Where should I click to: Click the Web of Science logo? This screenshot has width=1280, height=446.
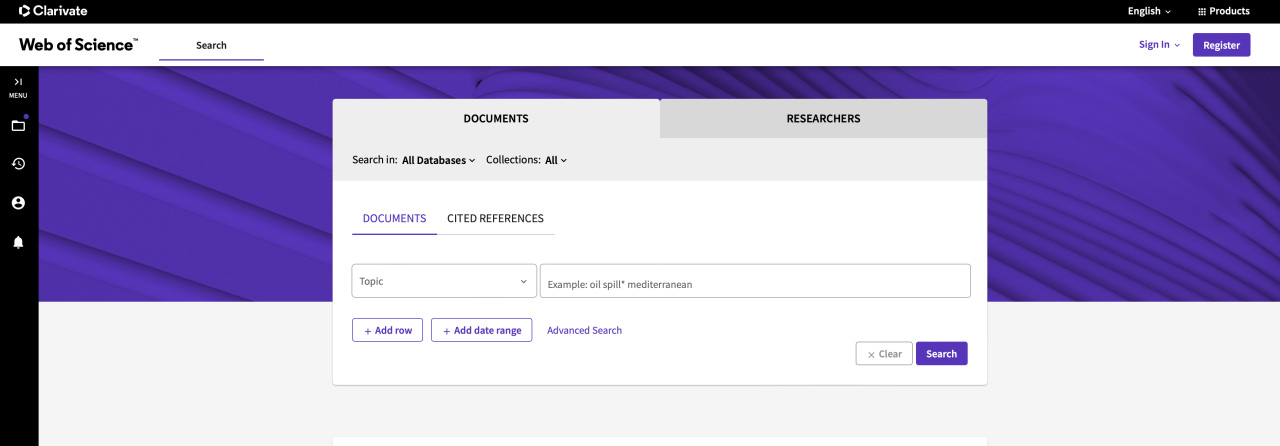[78, 45]
